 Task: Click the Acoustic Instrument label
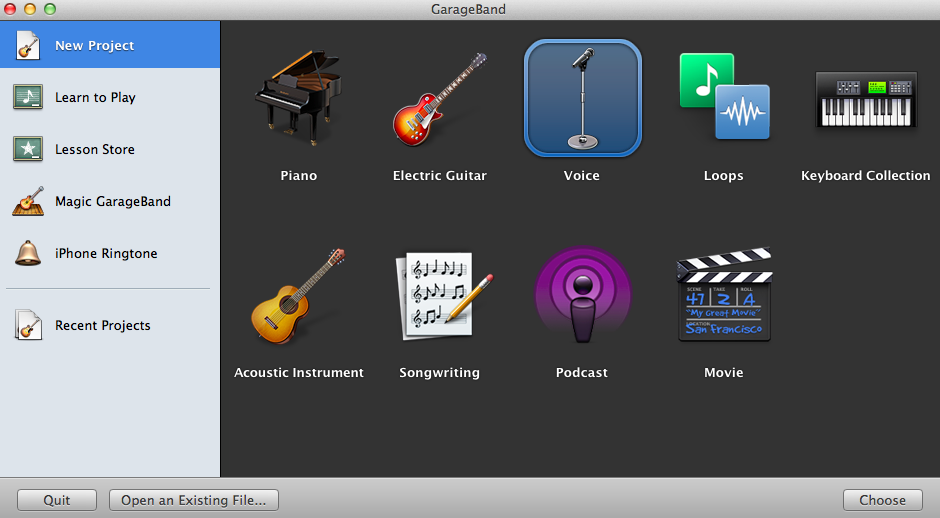click(299, 372)
